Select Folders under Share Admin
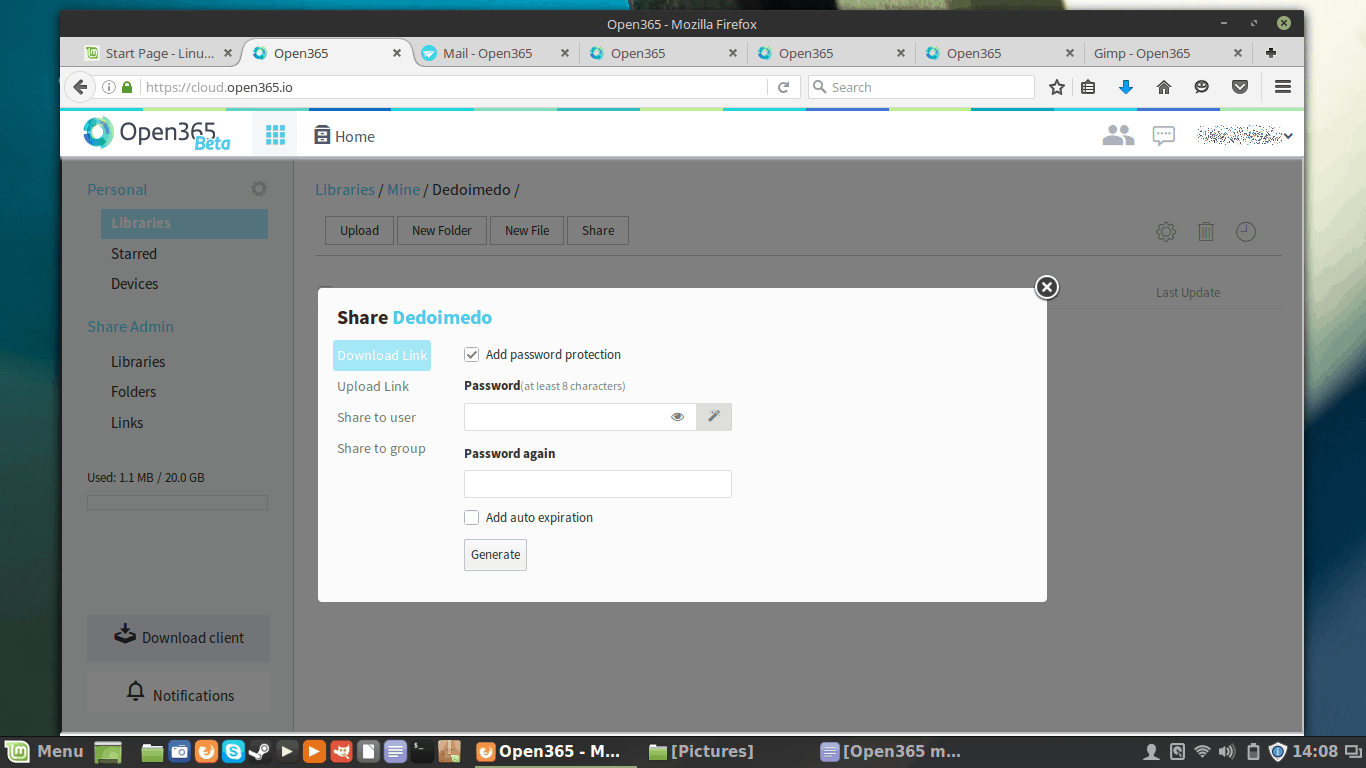This screenshot has width=1366, height=768. tap(134, 392)
